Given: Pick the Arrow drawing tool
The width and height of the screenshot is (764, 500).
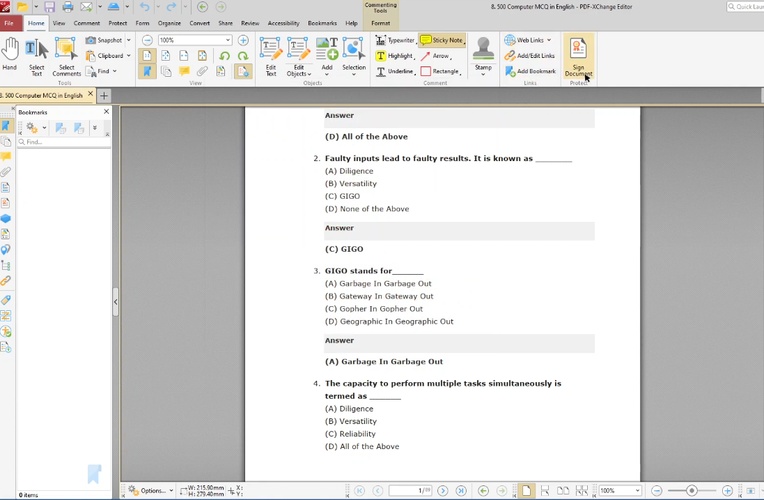Looking at the screenshot, I should (435, 56).
